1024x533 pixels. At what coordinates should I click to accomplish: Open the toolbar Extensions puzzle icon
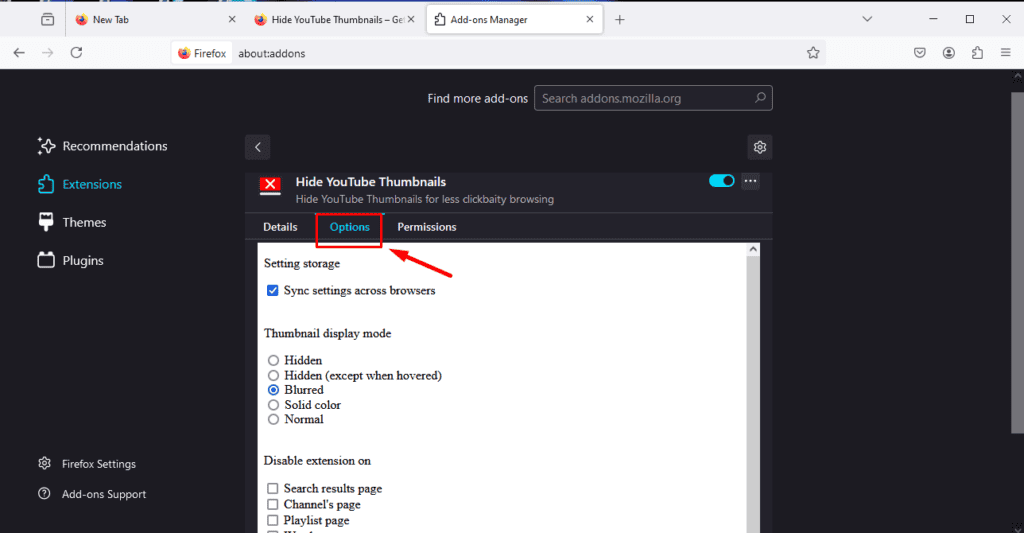[978, 53]
